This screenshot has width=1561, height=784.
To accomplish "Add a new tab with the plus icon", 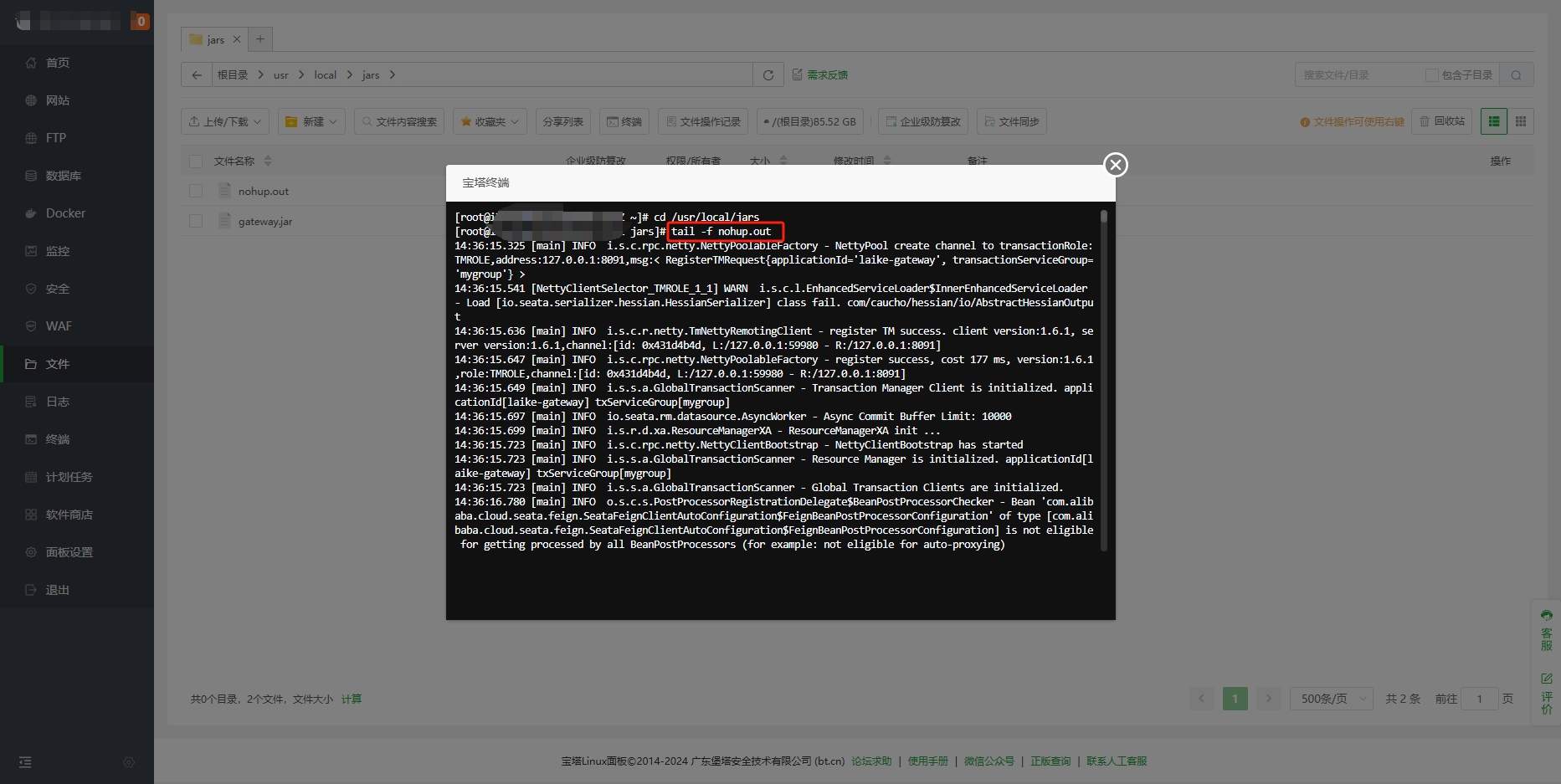I will point(260,39).
